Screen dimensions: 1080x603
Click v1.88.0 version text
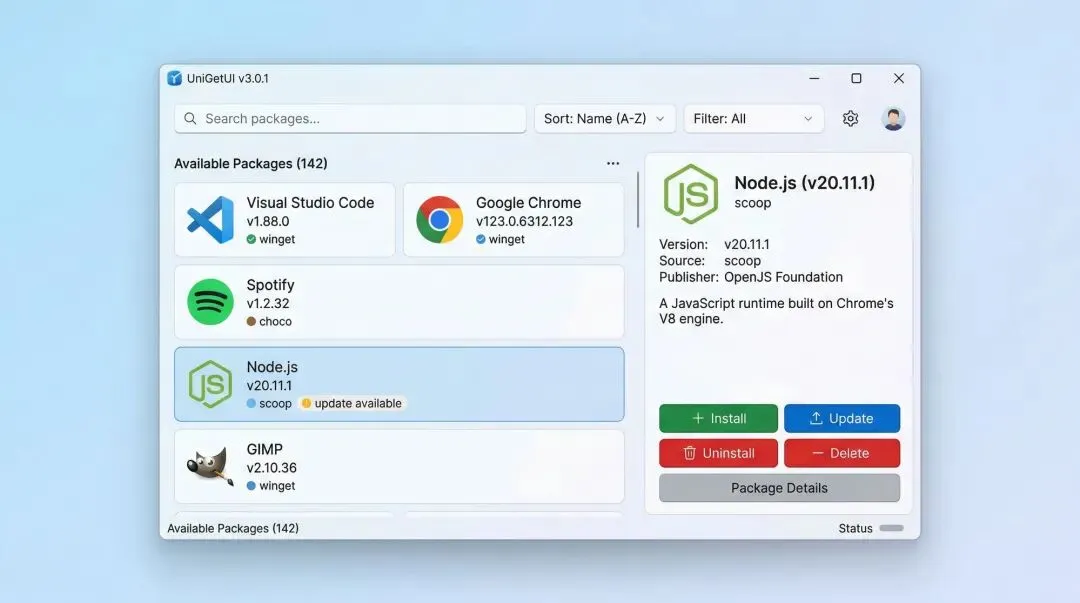tap(268, 221)
